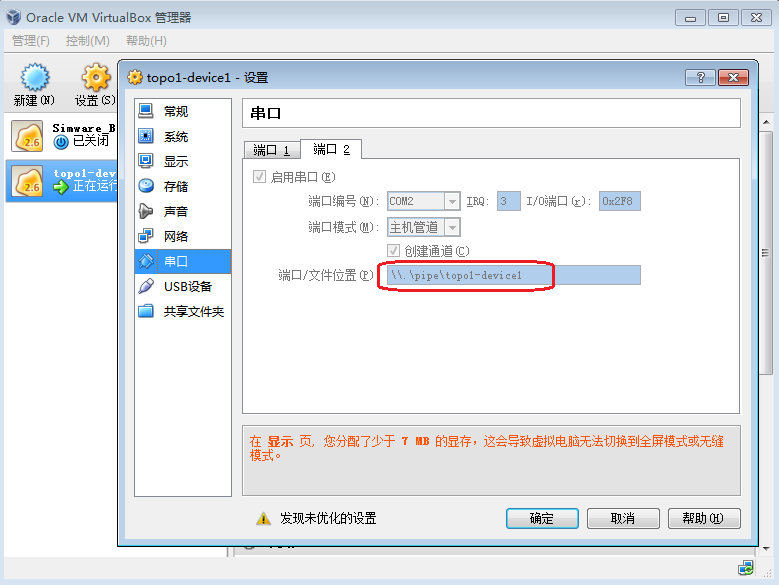
Task: Open the System (系统) settings page
Action: click(x=183, y=136)
